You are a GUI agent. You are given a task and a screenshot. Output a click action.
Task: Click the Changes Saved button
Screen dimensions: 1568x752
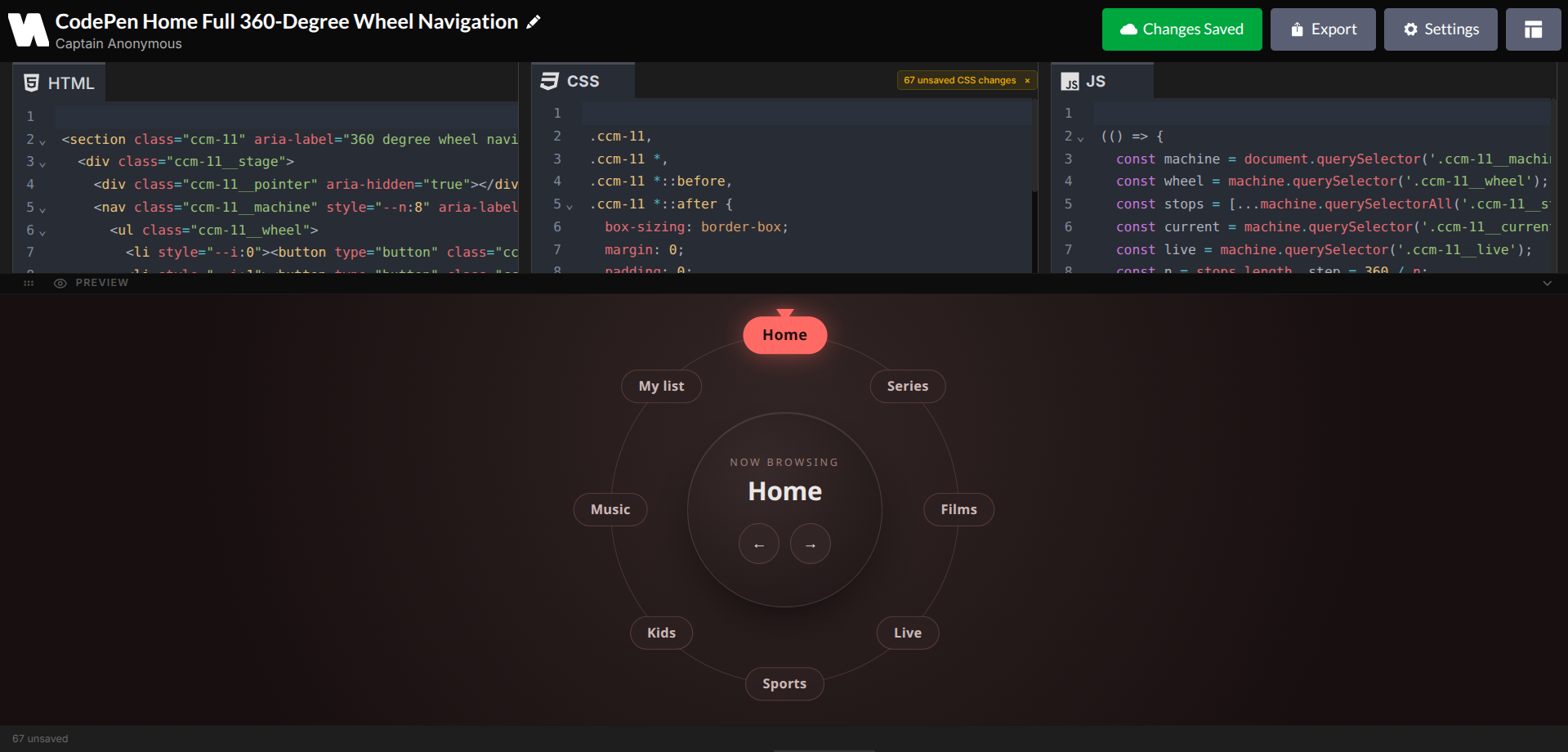point(1182,29)
